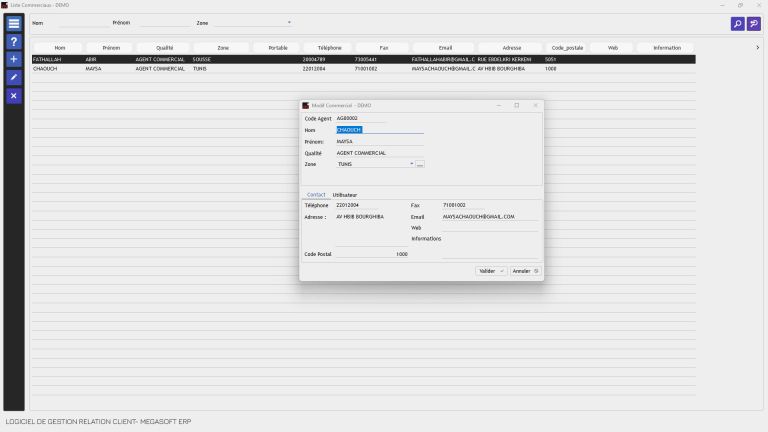This screenshot has width=768, height=432.
Task: Open the Zone dropdown showing TUNIS in dialog
Action: tap(411, 164)
